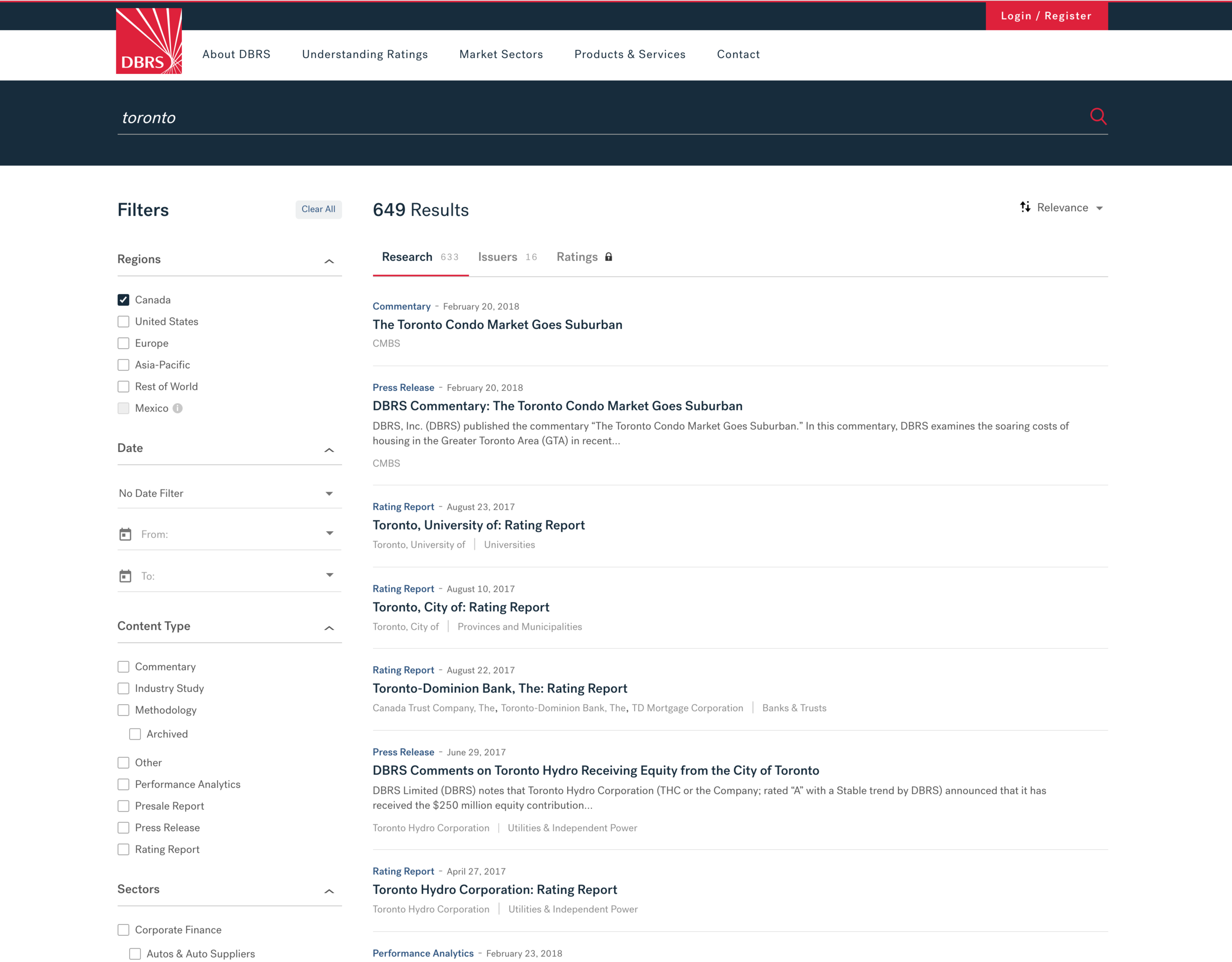Check the Presale Report checkbox
Screen dimensions: 1232x962
tap(124, 806)
